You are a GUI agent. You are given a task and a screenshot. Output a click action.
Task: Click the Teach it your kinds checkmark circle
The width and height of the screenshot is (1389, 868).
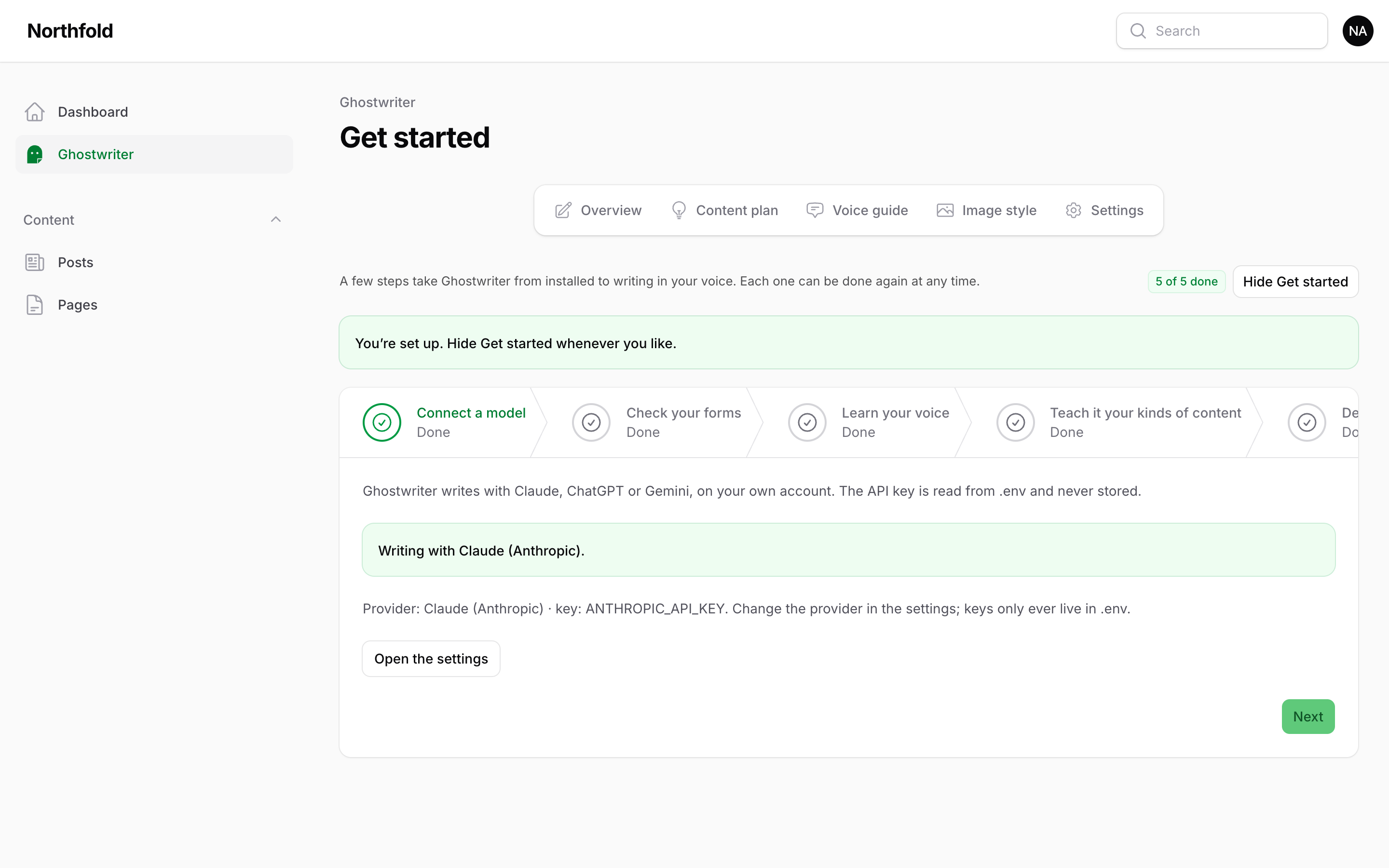[1015, 422]
